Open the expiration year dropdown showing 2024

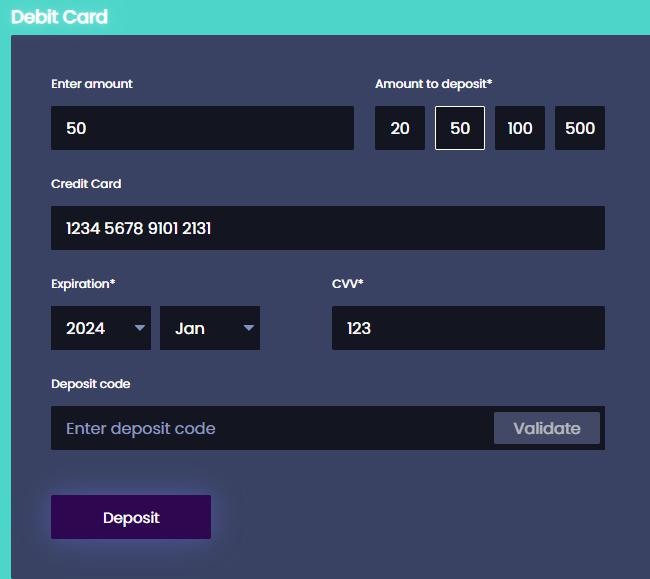(101, 328)
